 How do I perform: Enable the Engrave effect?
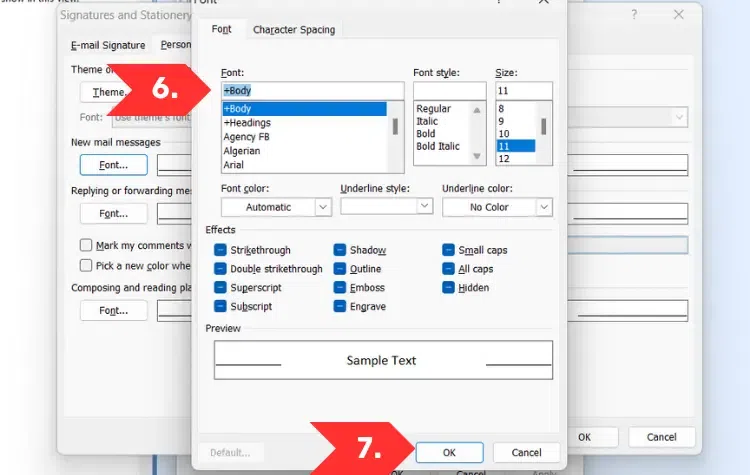tap(340, 306)
